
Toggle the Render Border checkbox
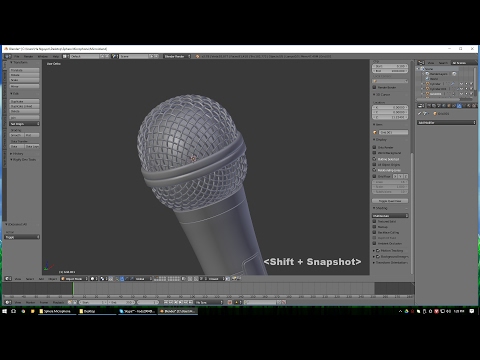[374, 87]
